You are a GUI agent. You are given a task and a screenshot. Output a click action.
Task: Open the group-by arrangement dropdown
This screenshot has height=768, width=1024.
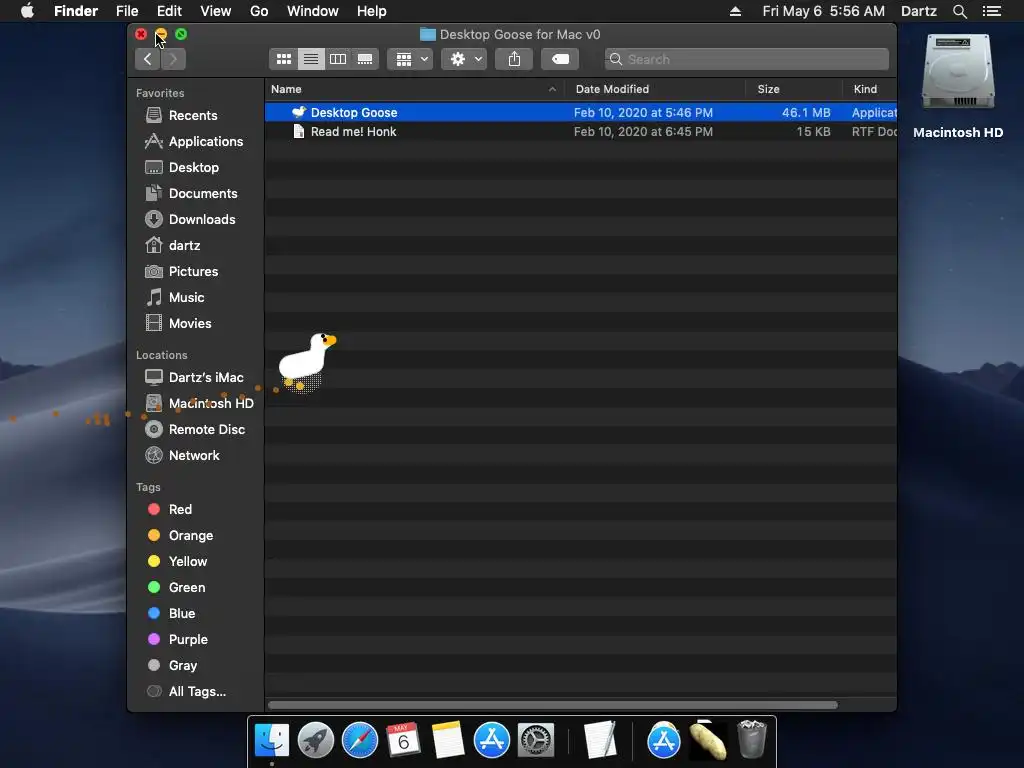[411, 59]
